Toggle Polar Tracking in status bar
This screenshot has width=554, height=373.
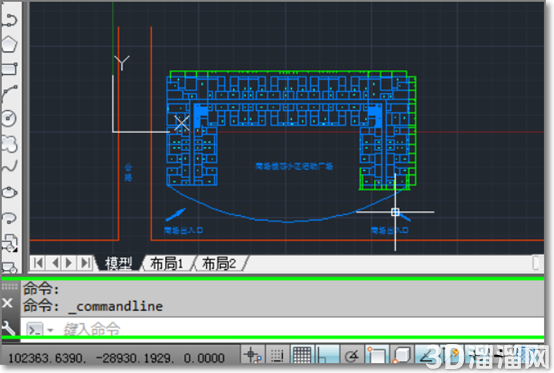point(352,355)
